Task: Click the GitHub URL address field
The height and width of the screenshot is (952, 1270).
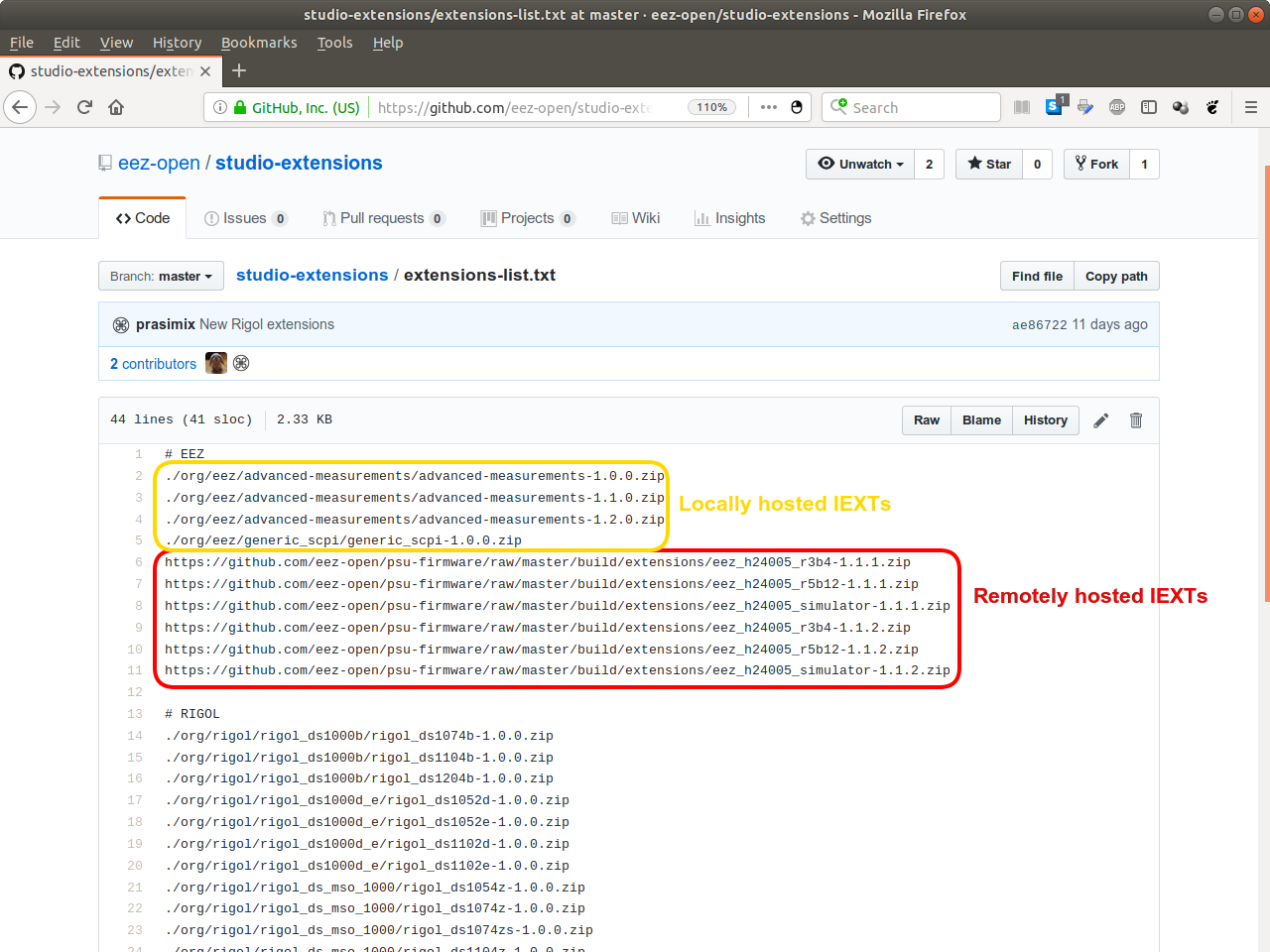Action: point(514,107)
